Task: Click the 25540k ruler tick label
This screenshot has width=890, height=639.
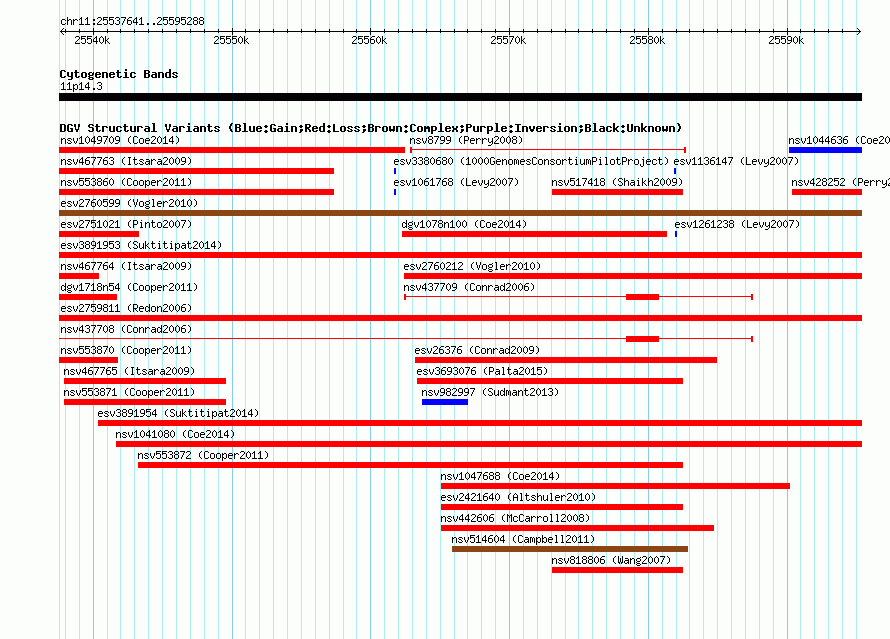Action: (x=92, y=40)
